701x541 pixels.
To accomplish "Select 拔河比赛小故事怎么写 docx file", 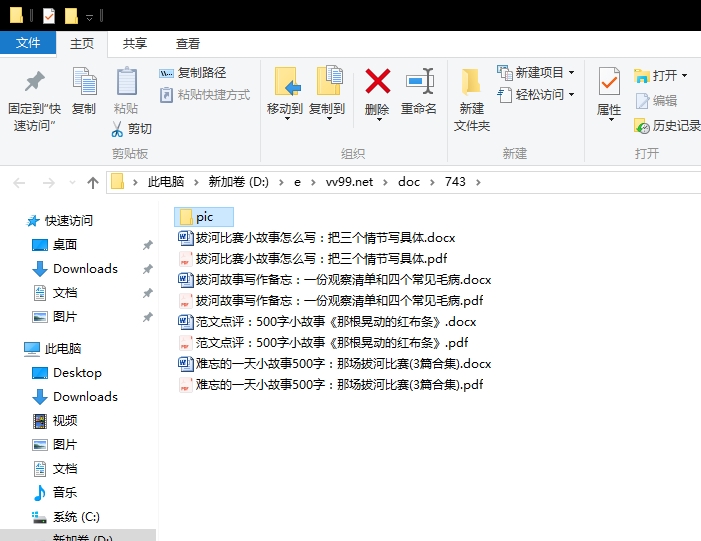I will point(317,238).
